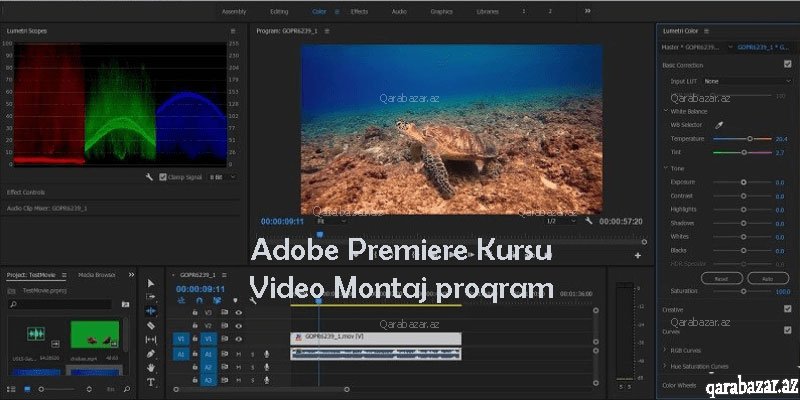Open Lumetri Scopes panel menu
Viewport: 800px width, 400px height.
pos(233,31)
